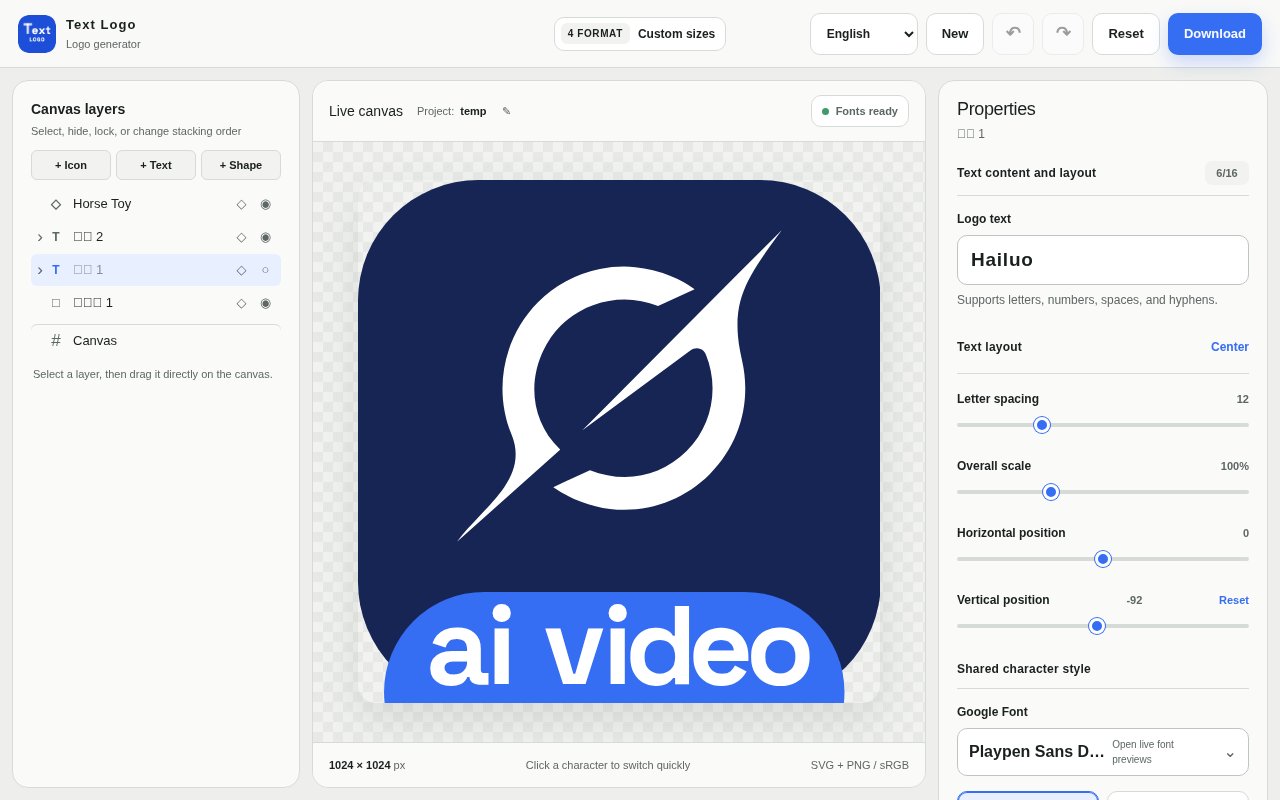This screenshot has height=800, width=1280.
Task: Click the undo arrow button
Action: 1013,34
